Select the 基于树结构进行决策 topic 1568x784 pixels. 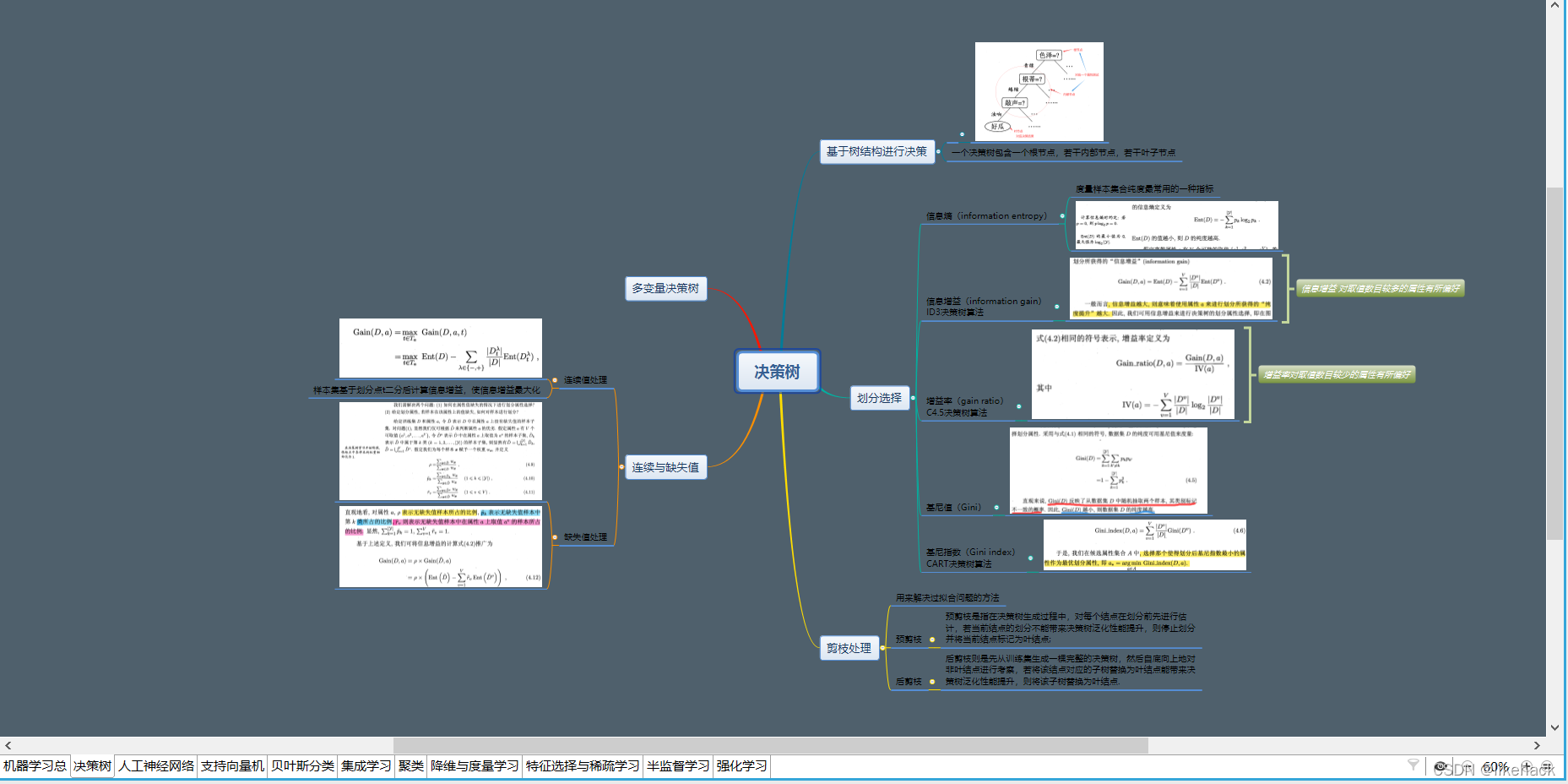(x=876, y=151)
